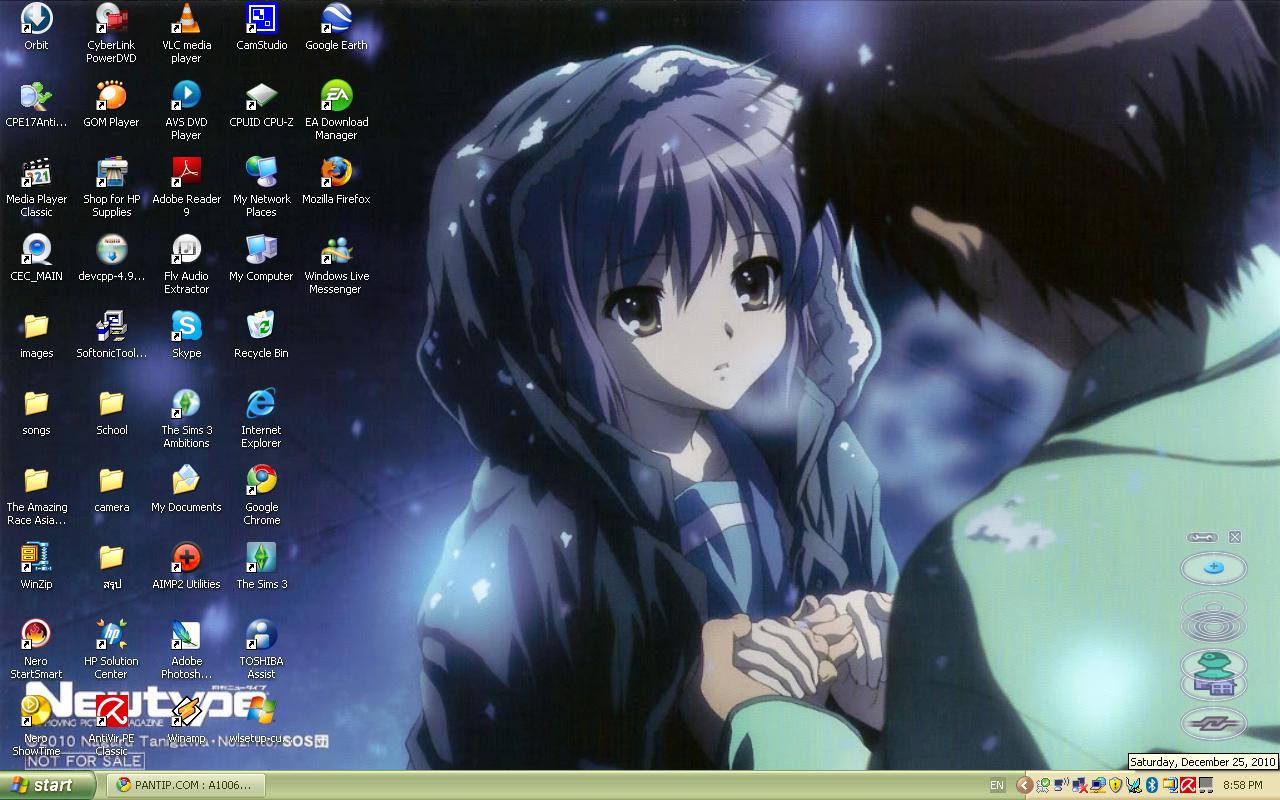Open the images folder

(36, 335)
